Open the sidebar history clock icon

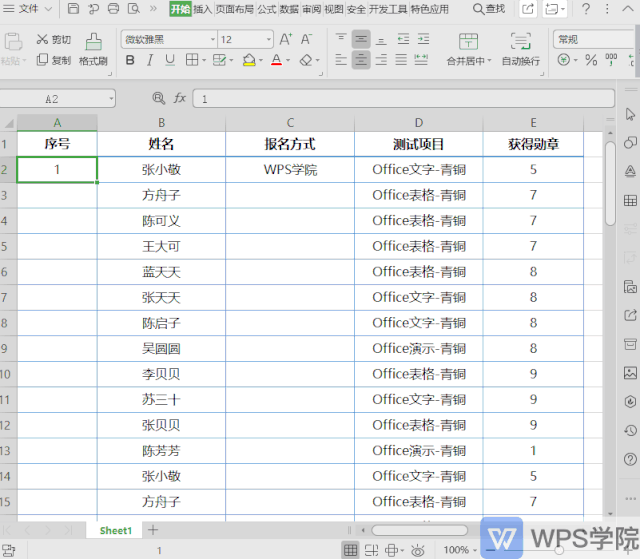(630, 430)
